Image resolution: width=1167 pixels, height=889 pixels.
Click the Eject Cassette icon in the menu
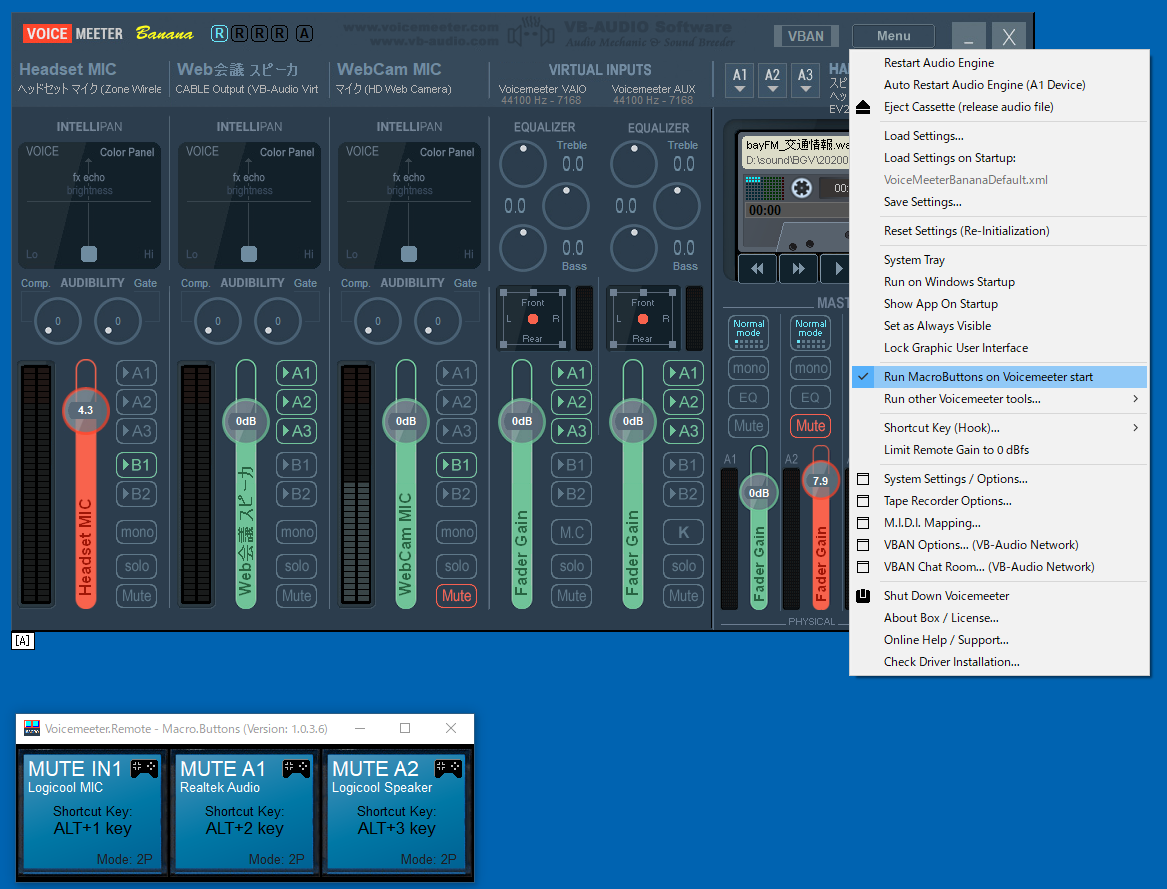[863, 107]
